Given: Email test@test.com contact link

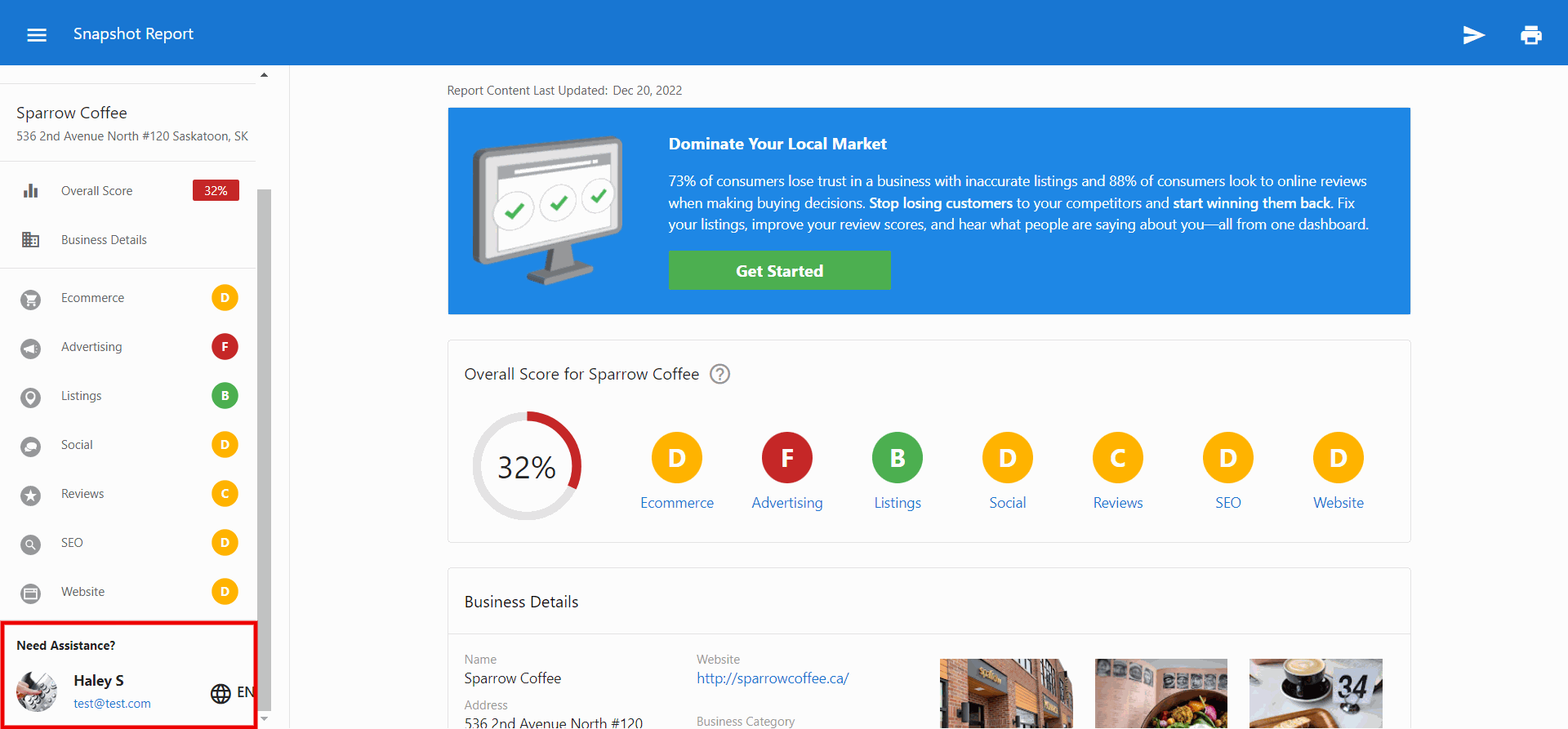Looking at the screenshot, I should pos(112,704).
